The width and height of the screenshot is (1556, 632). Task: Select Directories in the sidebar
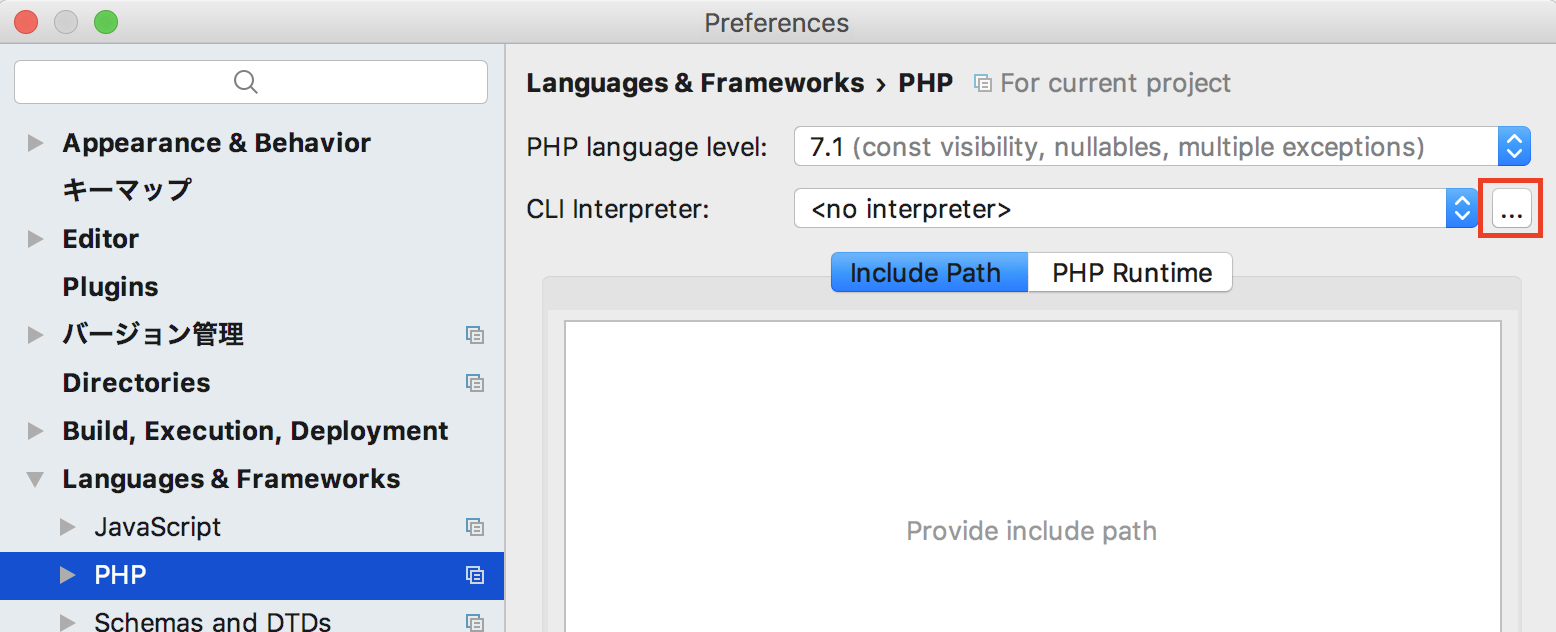pyautogui.click(x=135, y=383)
